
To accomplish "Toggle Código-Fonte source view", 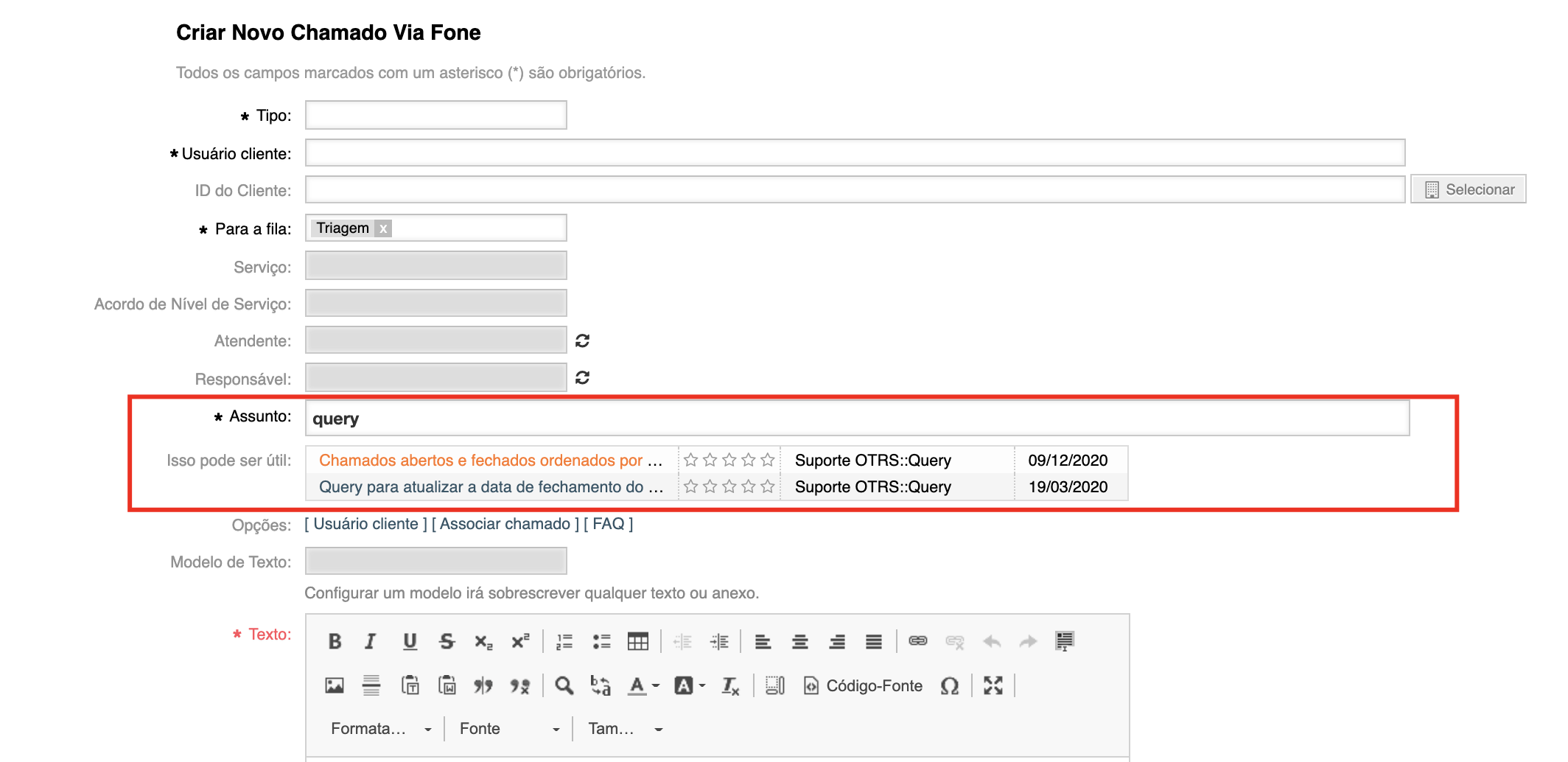I will [x=863, y=686].
